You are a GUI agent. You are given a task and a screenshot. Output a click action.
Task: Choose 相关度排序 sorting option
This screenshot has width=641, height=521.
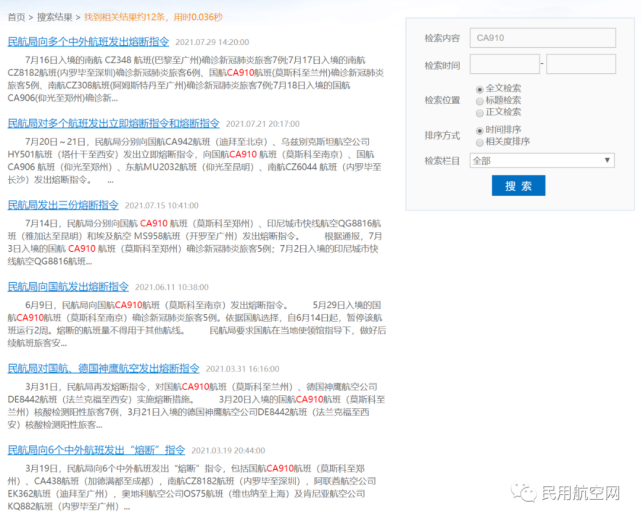point(479,142)
